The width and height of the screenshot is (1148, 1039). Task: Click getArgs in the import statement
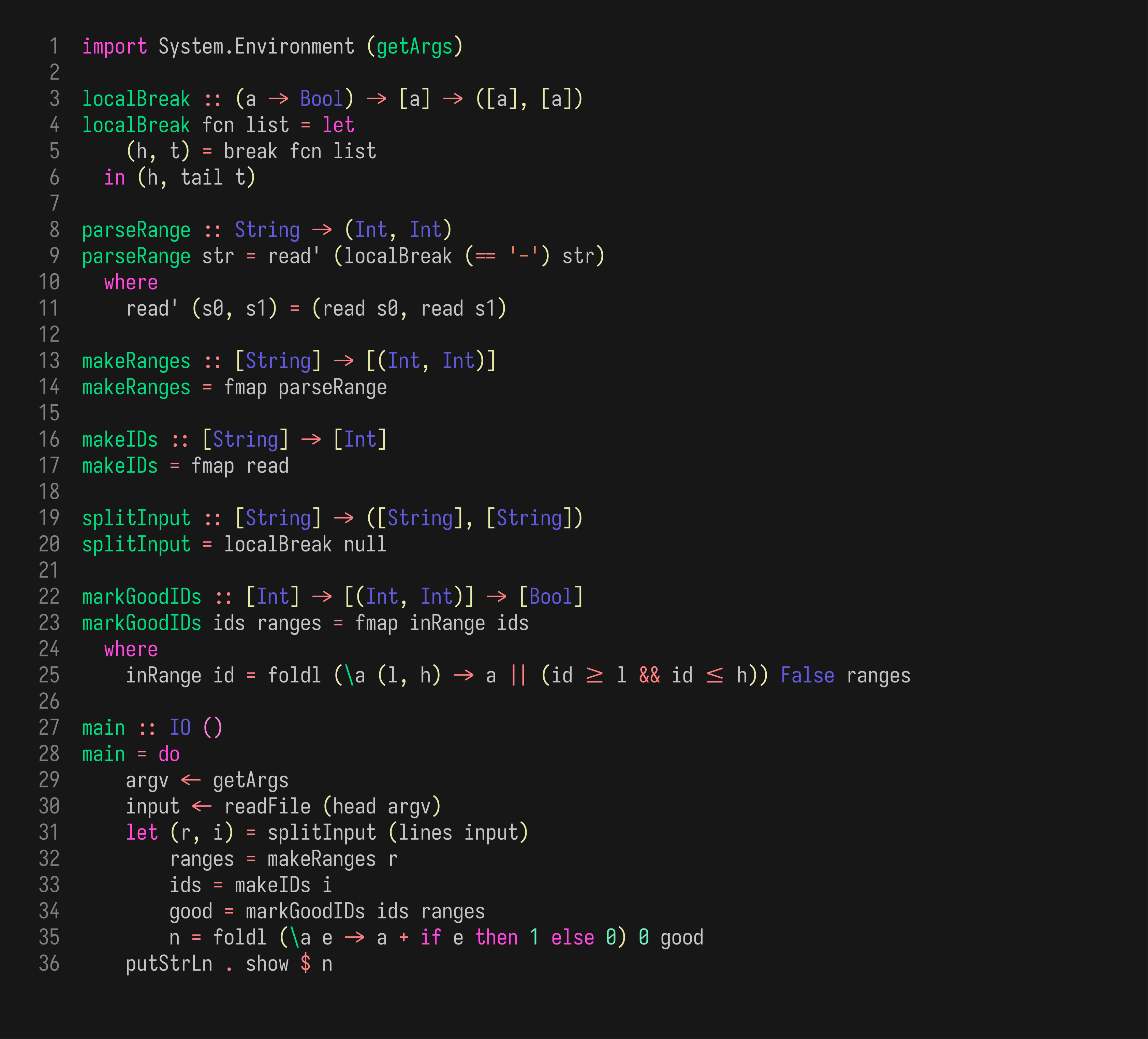414,46
